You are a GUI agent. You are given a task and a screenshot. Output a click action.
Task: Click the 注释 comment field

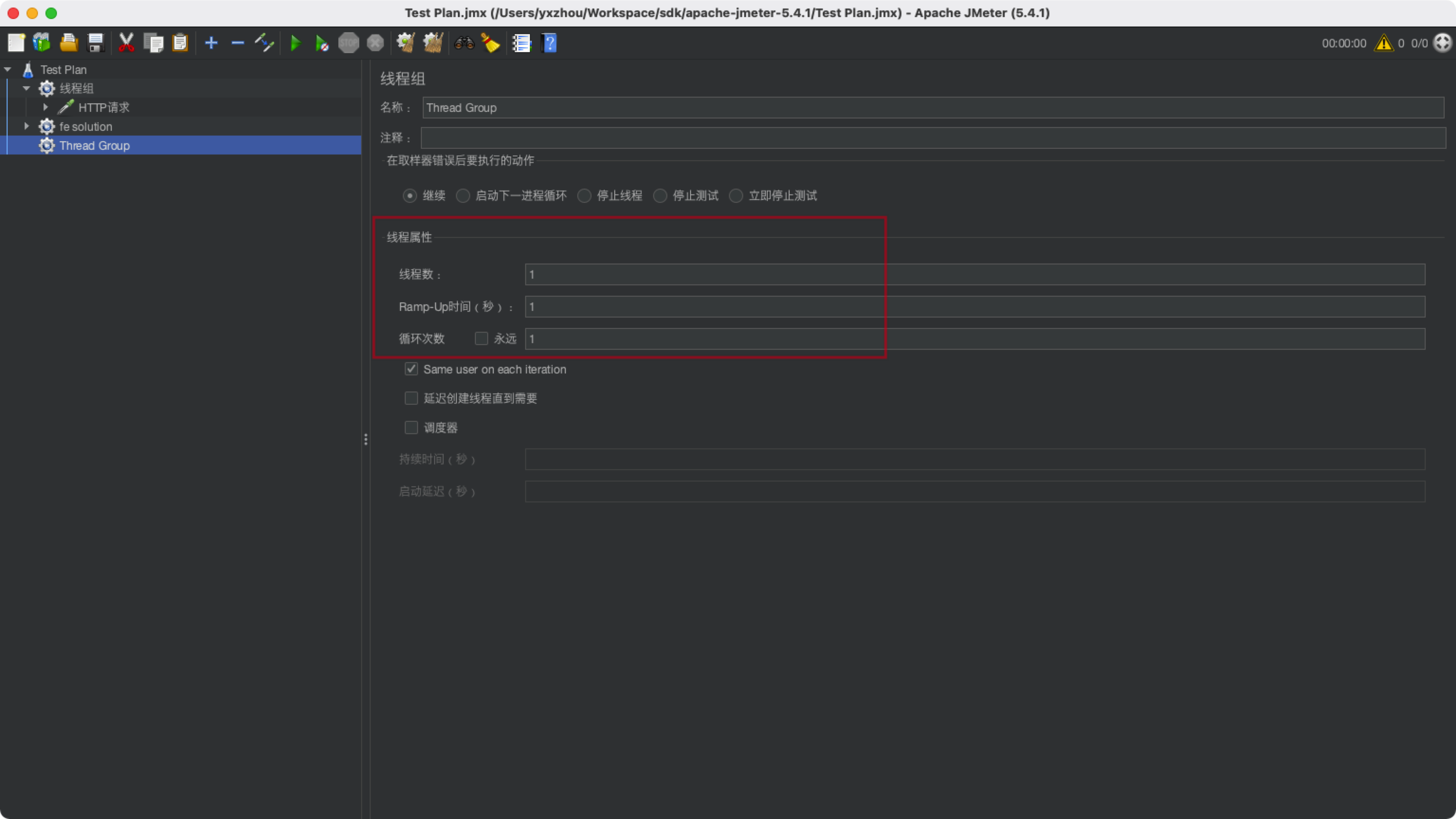pyautogui.click(x=933, y=137)
